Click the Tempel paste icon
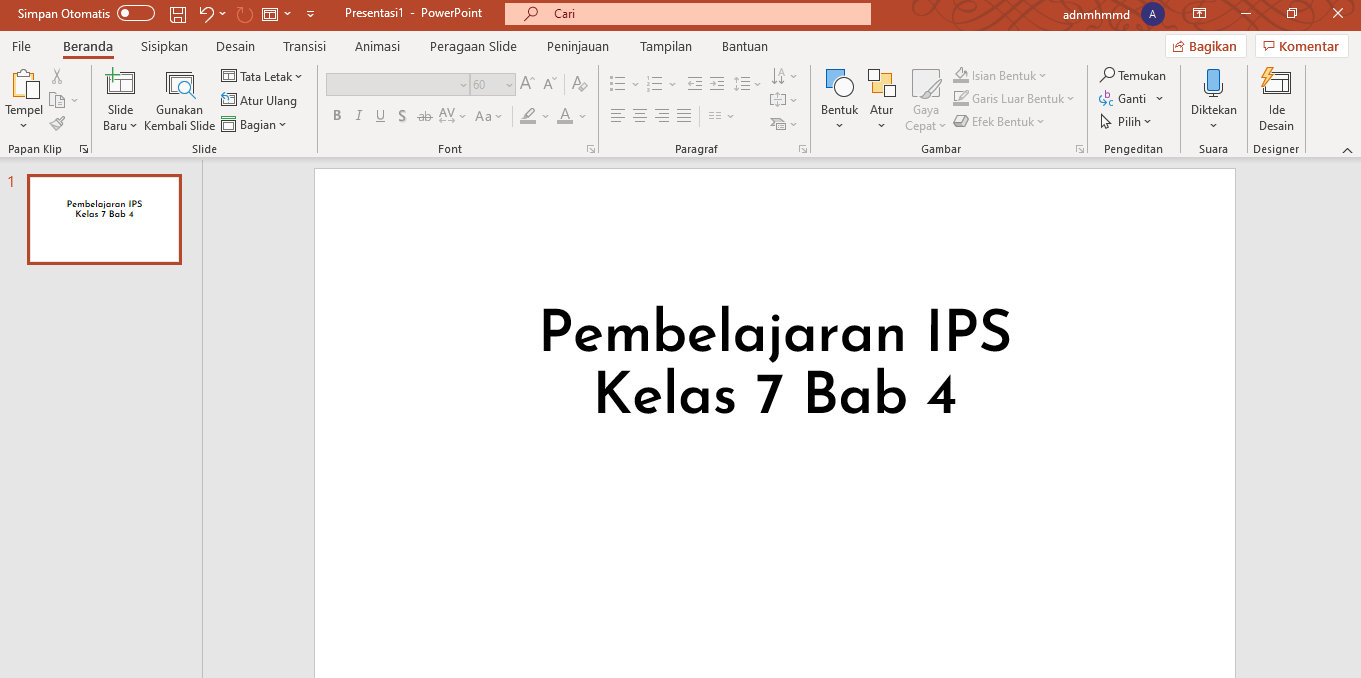The image size is (1361, 678). point(23,90)
